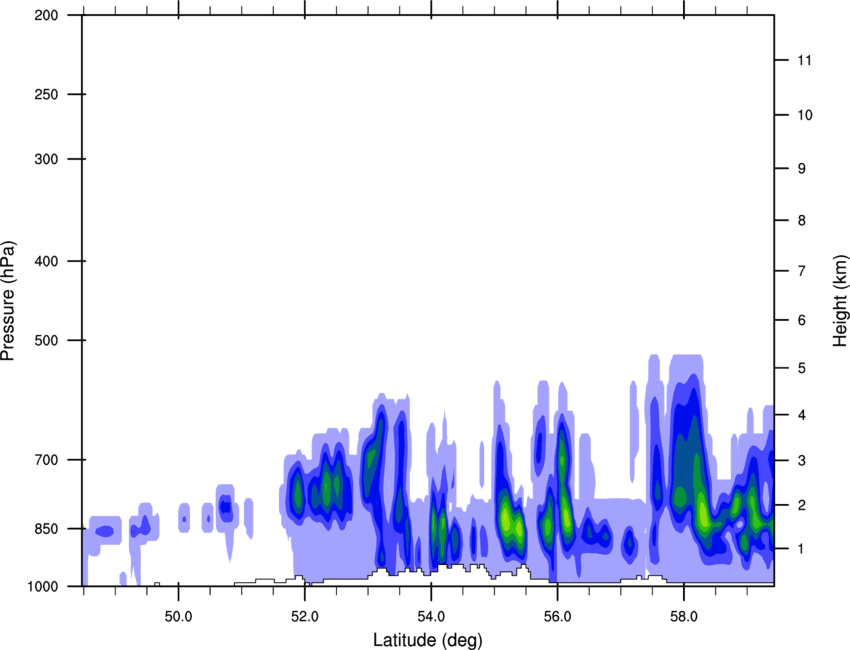The width and height of the screenshot is (850, 650).
Task: Click the 56.0 latitude tick label
Action: (557, 617)
